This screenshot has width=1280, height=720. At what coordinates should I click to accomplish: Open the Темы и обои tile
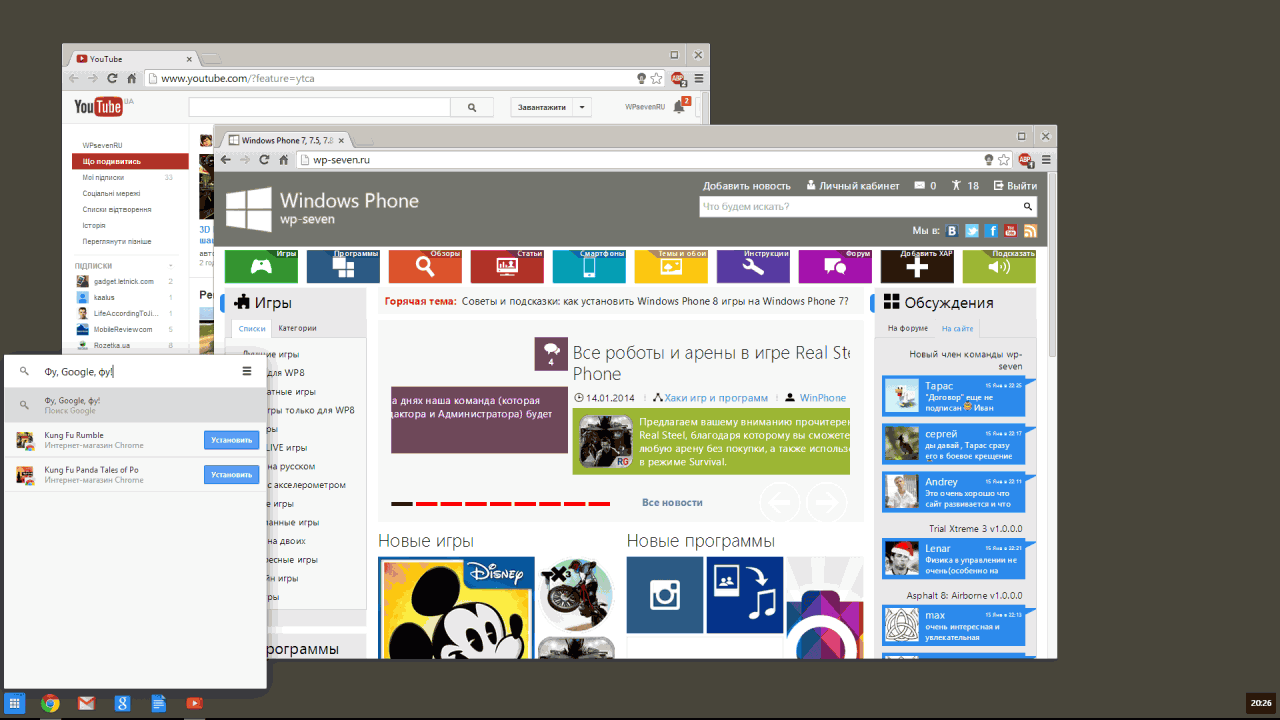coord(671,266)
